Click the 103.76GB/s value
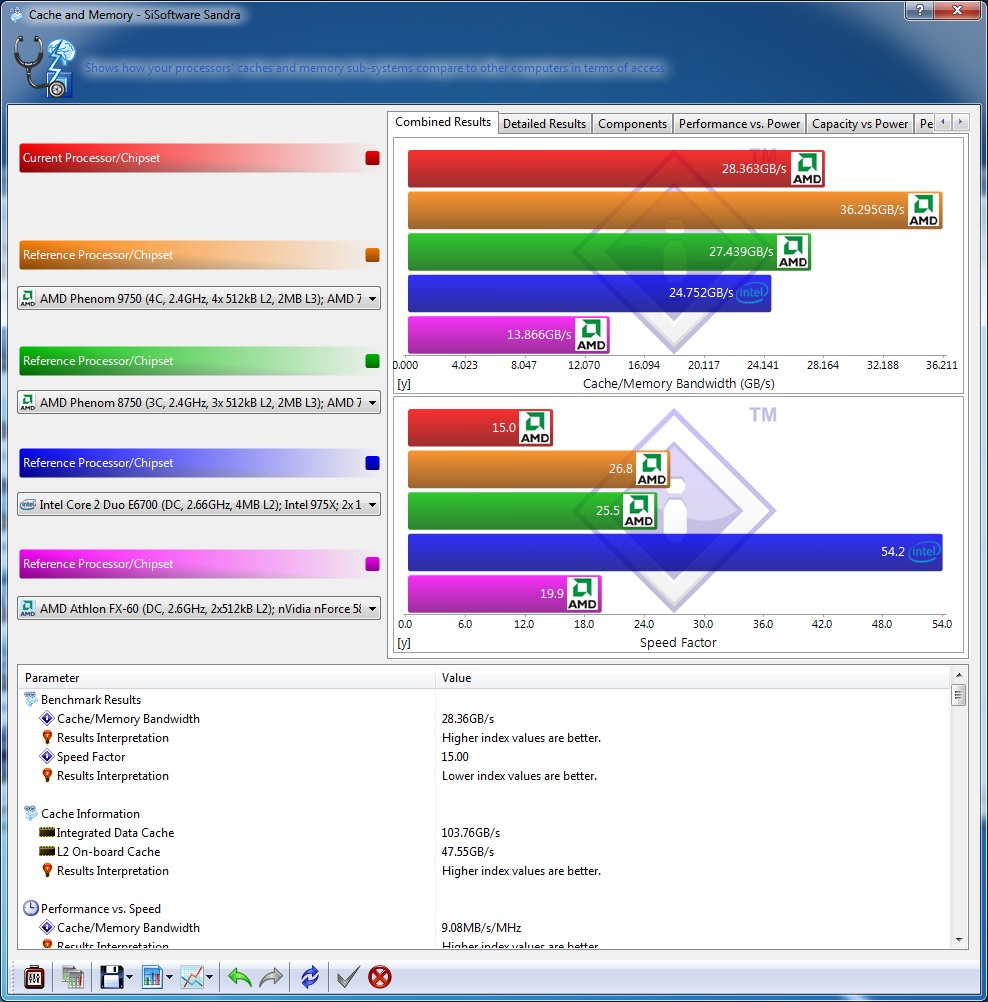 tap(471, 833)
